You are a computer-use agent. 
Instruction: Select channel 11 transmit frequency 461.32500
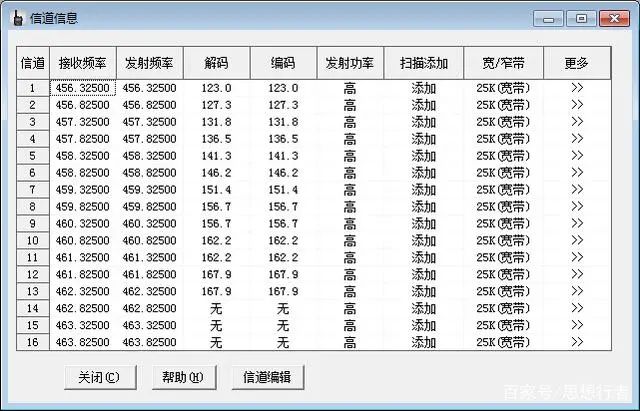tap(150, 257)
